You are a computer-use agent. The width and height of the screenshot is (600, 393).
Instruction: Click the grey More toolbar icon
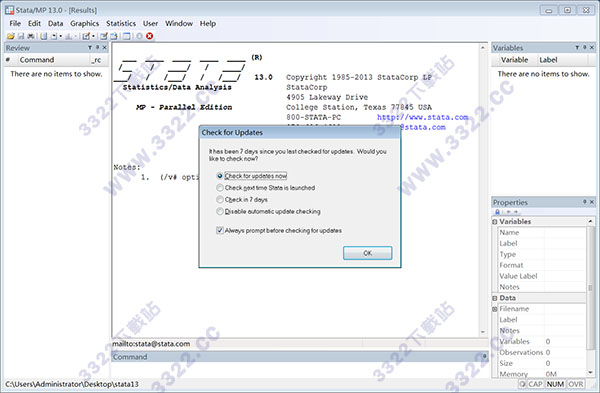click(139, 36)
